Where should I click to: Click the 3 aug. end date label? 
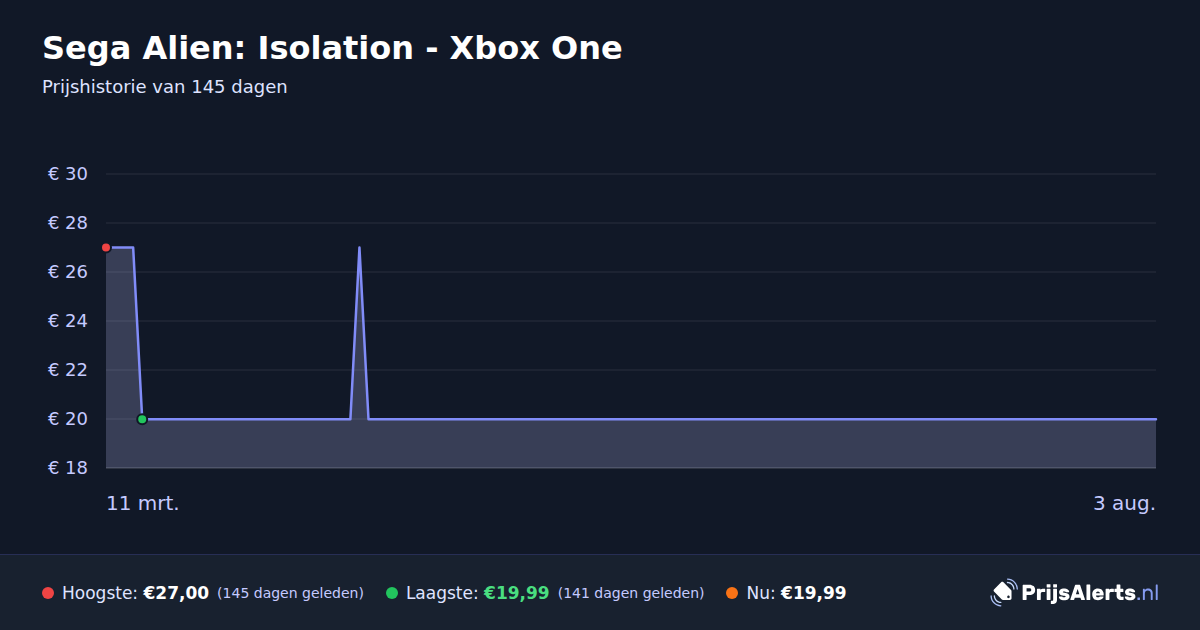pyautogui.click(x=1124, y=503)
